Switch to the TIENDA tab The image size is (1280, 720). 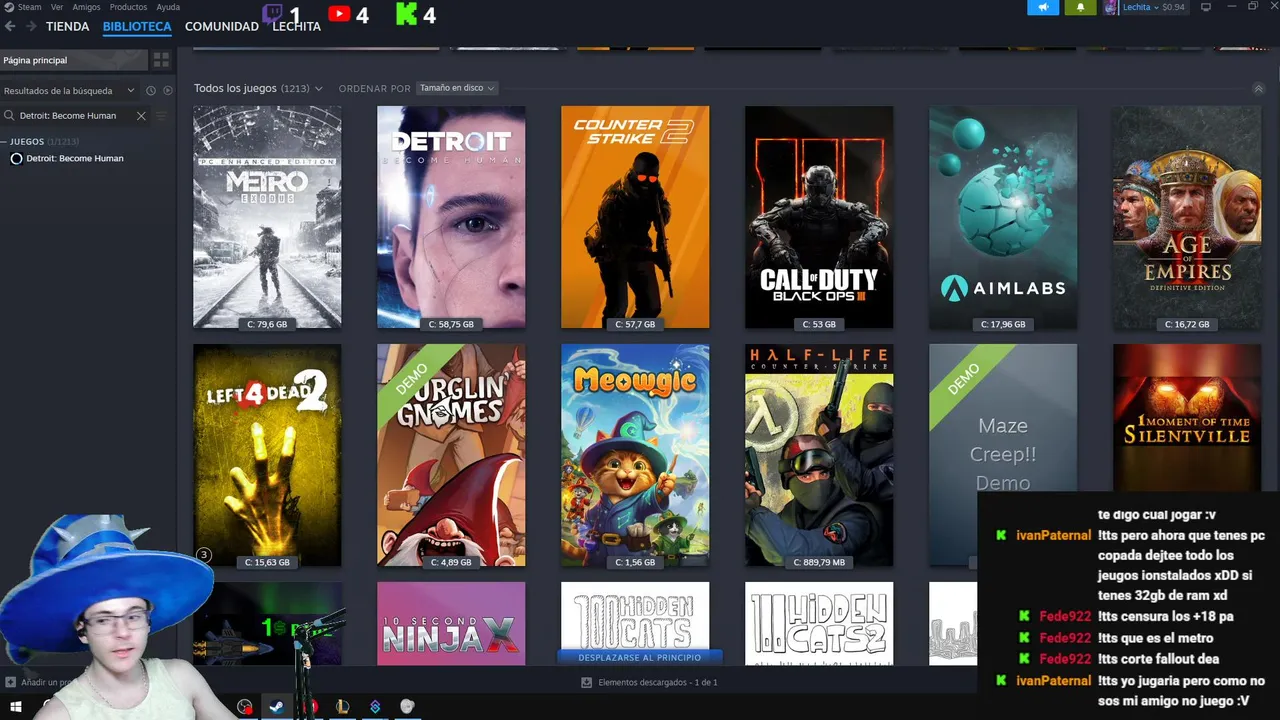(x=67, y=26)
